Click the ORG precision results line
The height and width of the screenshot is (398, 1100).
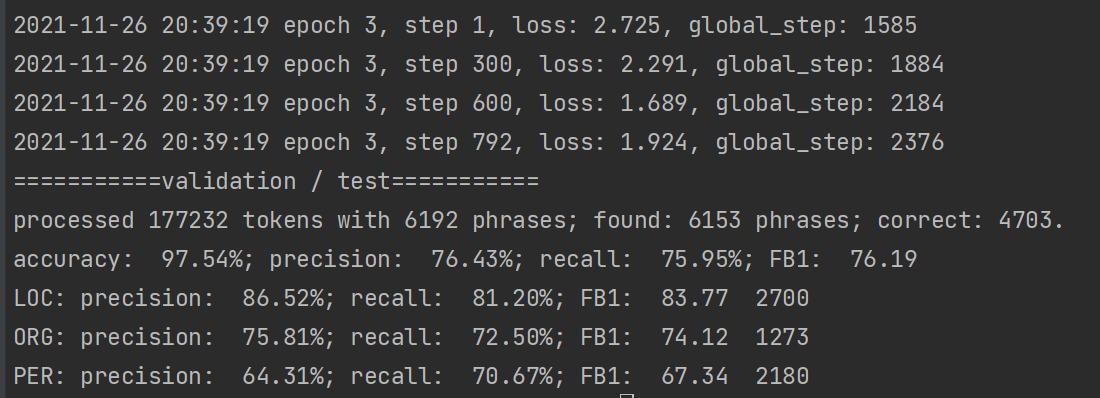[411, 338]
